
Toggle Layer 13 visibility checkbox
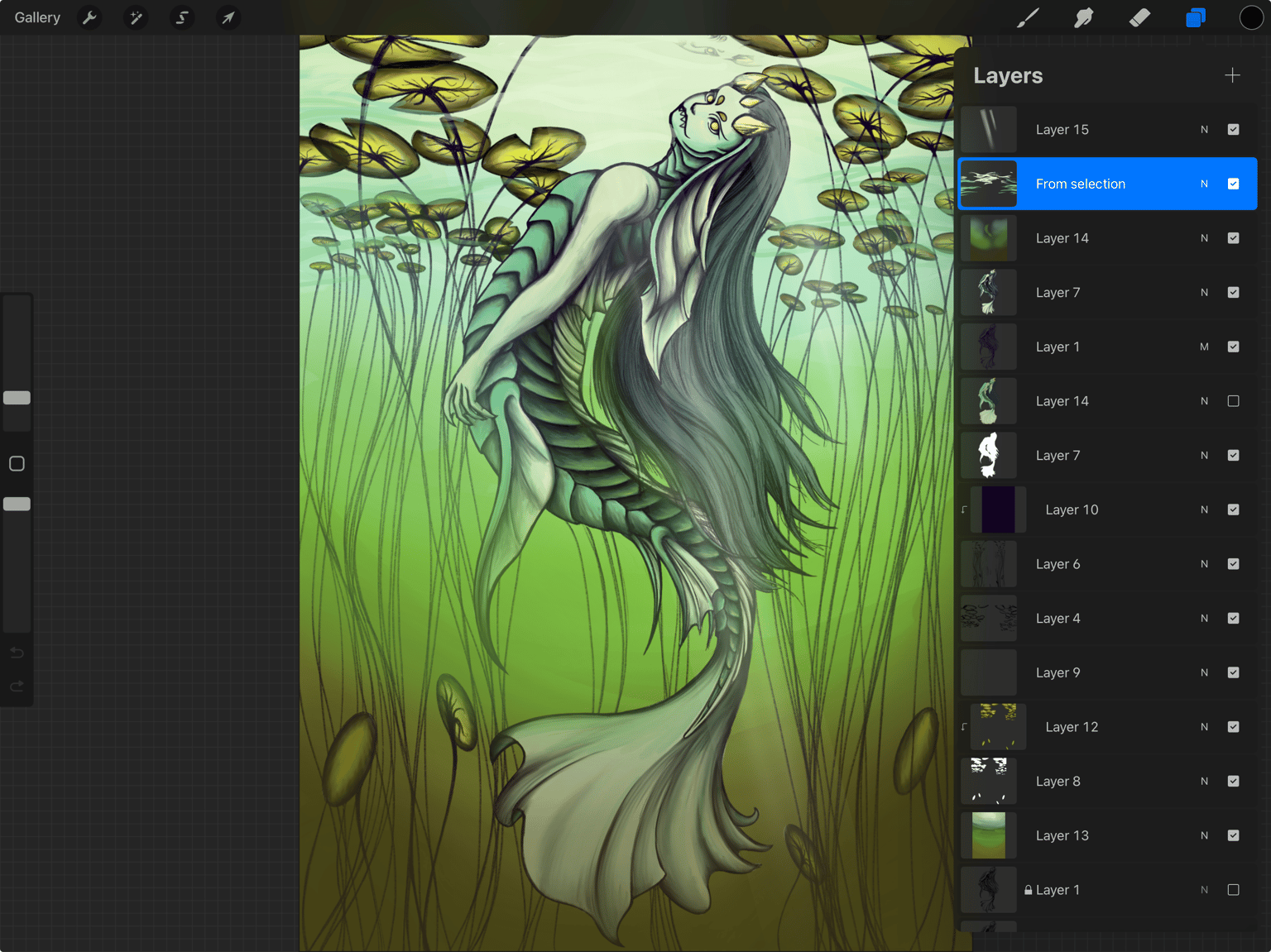pos(1233,835)
